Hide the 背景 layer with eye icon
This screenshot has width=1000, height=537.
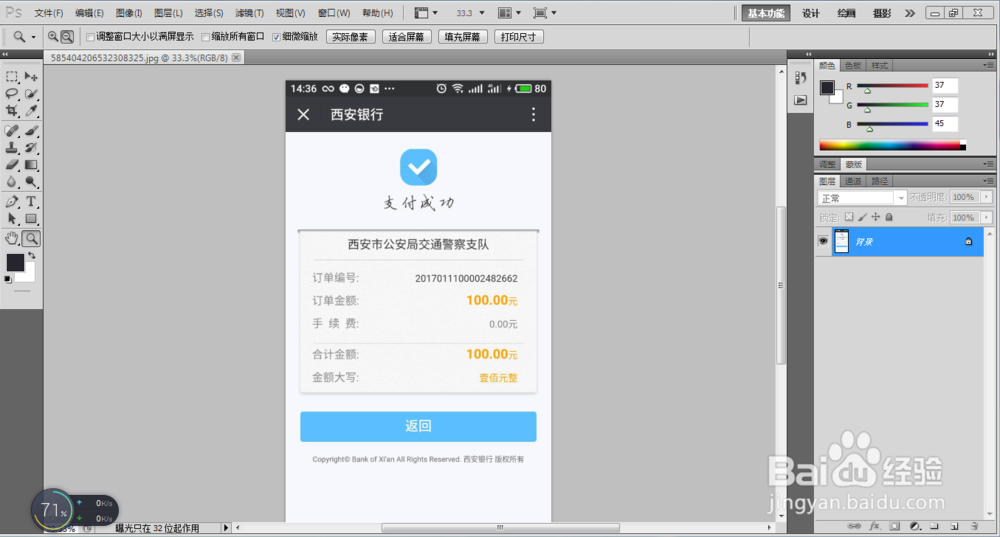coord(823,241)
